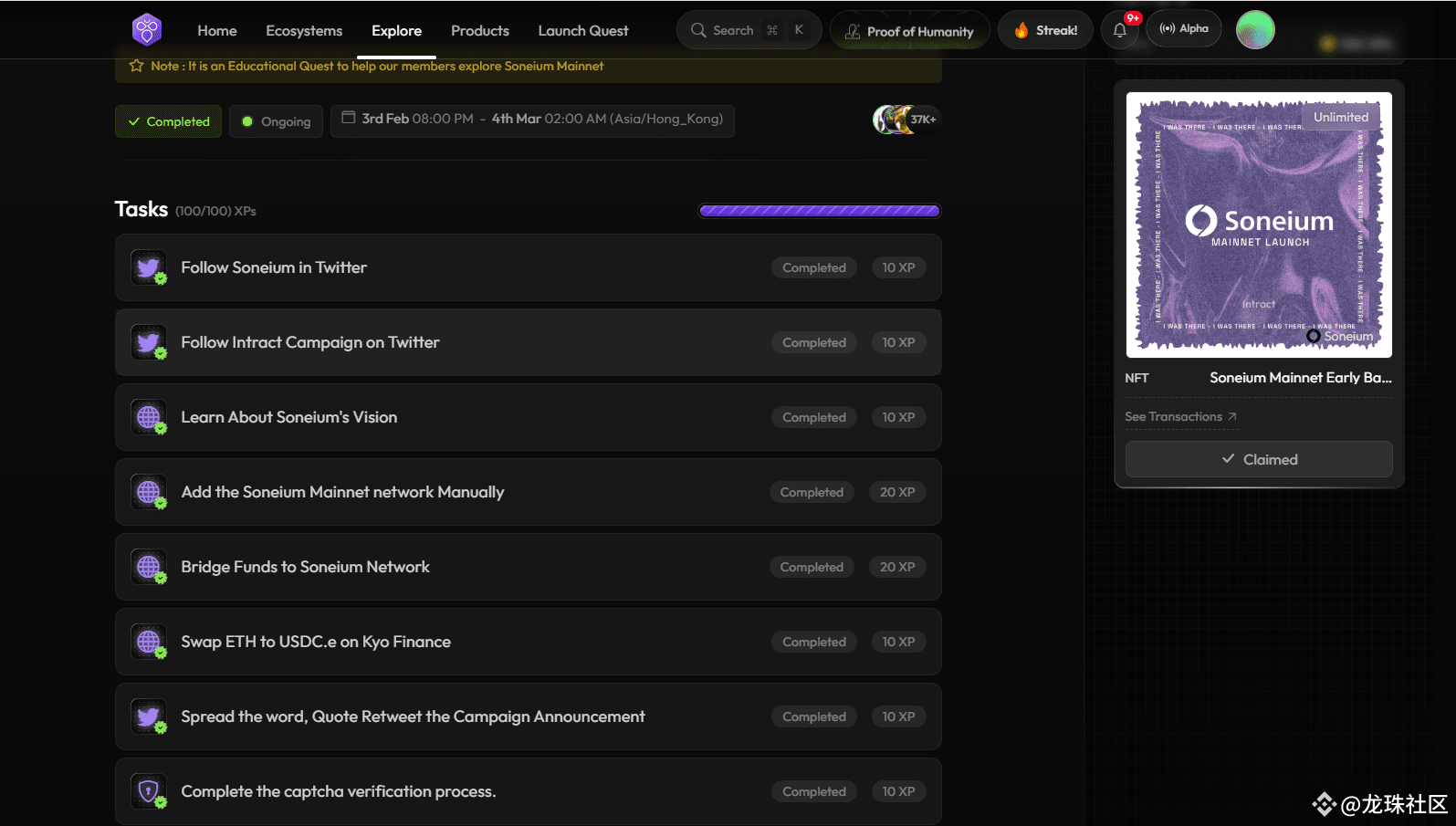Click the globe icon for Bridge Funds task
Viewport: 1456px width, 826px height.
pos(149,567)
